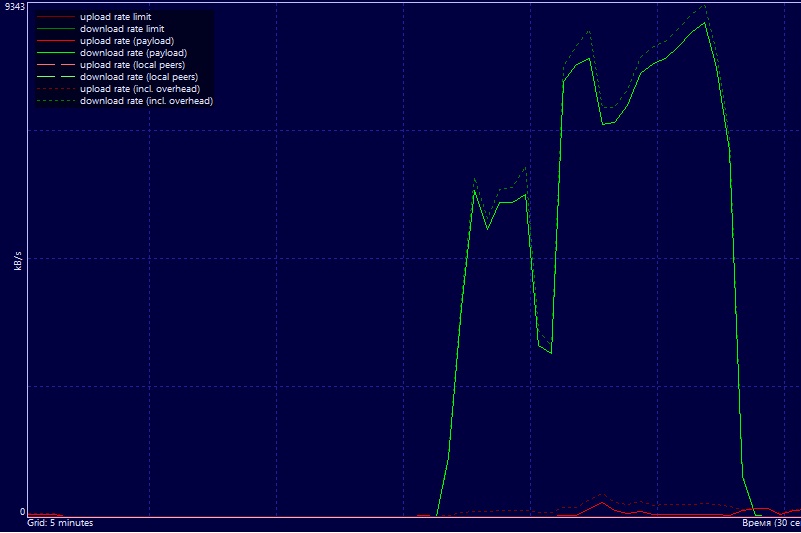Click the kB/s vertical axis label
The image size is (801, 533).
[18, 261]
